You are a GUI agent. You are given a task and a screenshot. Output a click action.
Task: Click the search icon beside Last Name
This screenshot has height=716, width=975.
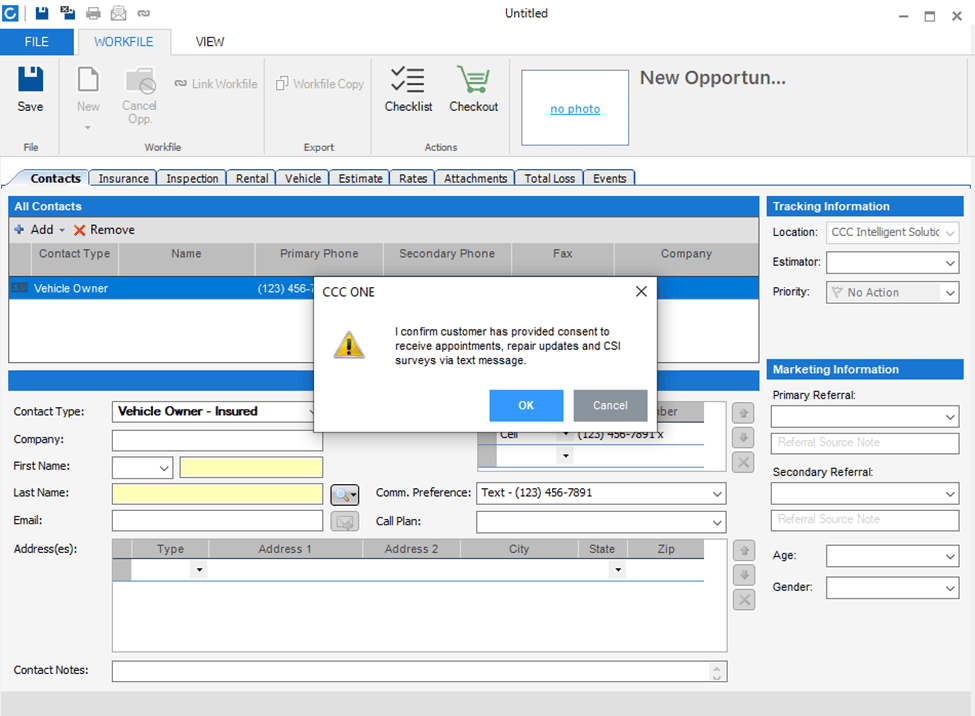(344, 494)
